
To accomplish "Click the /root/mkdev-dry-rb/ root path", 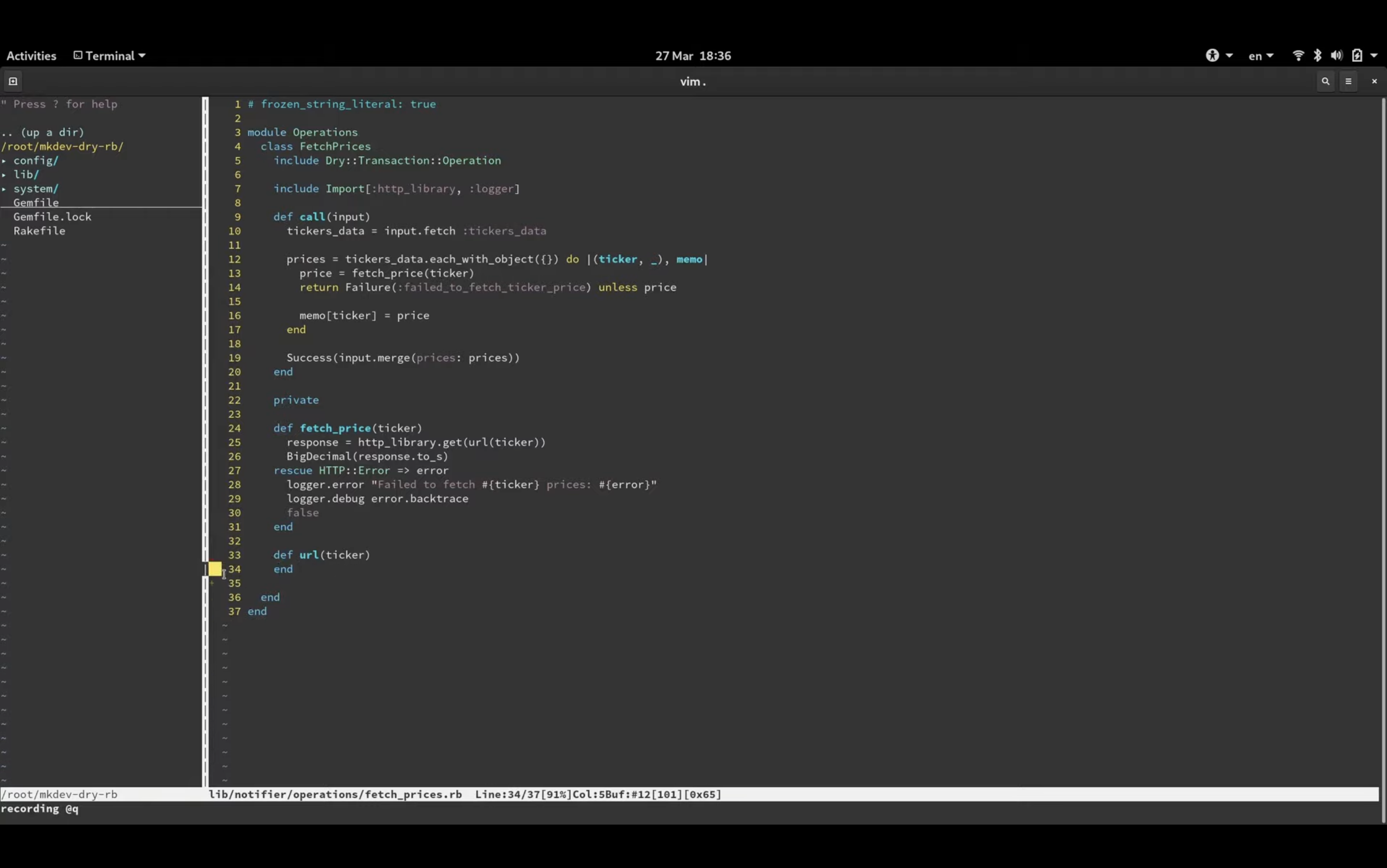I will coord(62,146).
